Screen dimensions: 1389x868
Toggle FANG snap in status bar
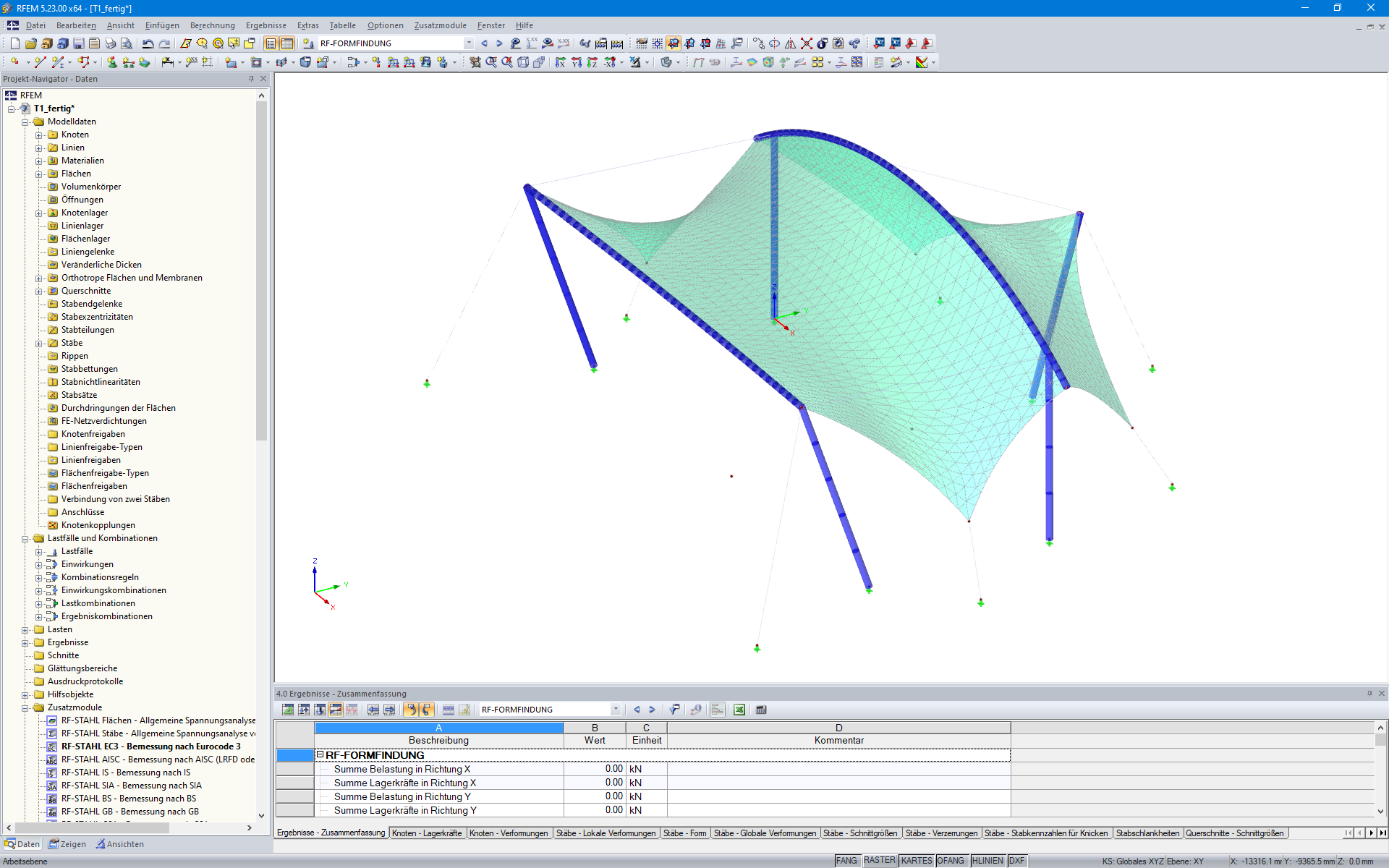pos(847,861)
